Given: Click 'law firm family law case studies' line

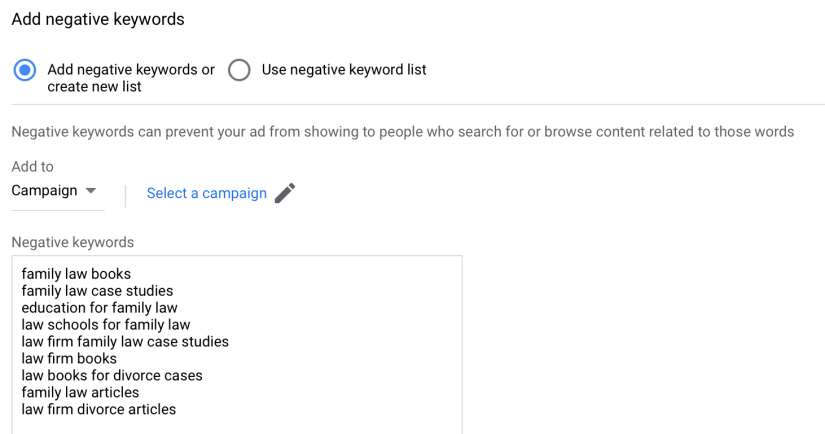Looking at the screenshot, I should click(125, 341).
